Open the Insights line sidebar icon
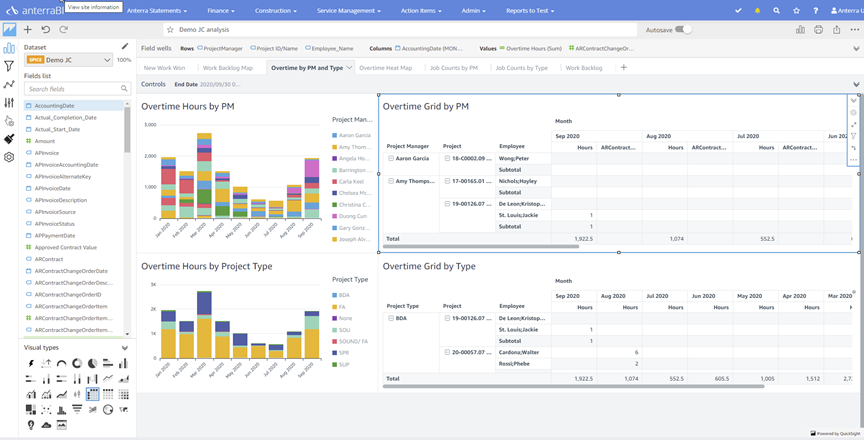This screenshot has width=864, height=440. coord(9,84)
